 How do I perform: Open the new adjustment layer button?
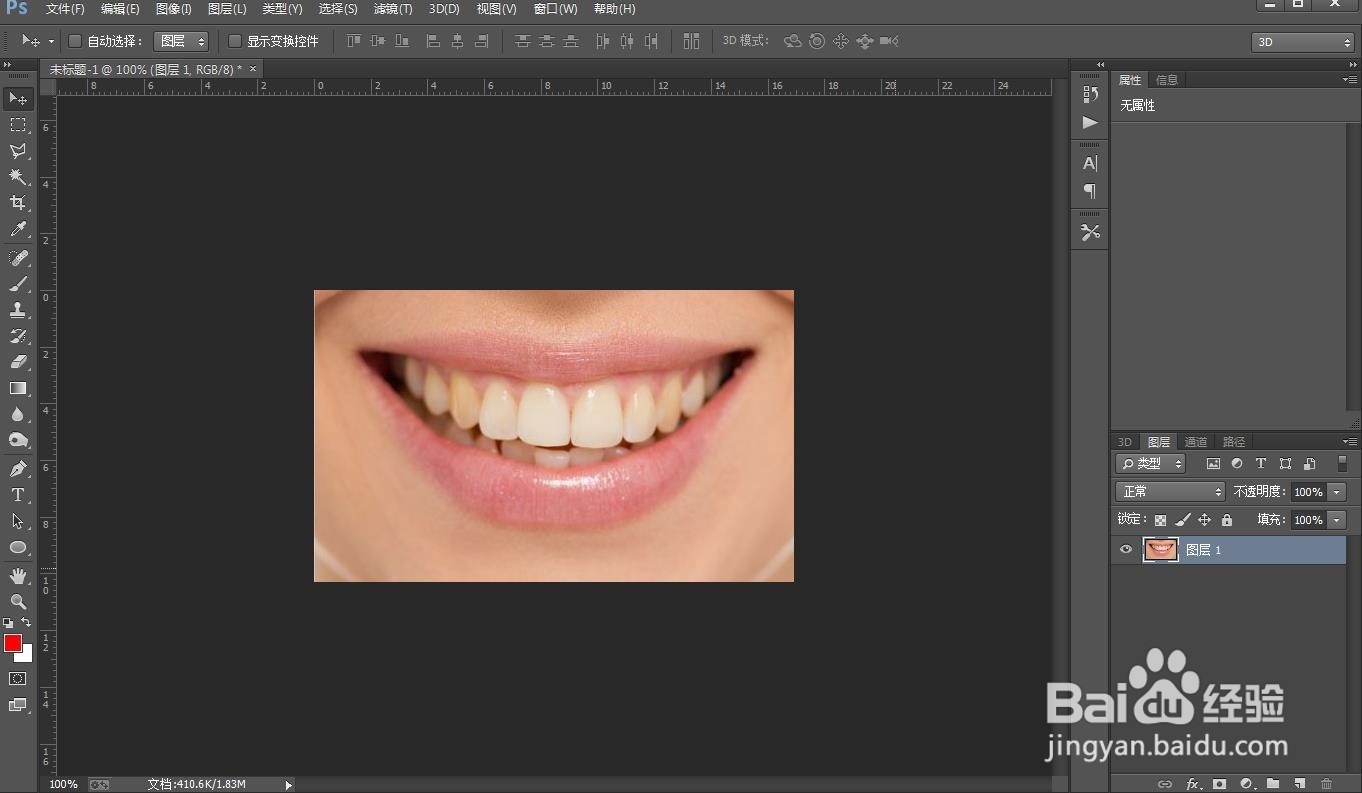[x=1246, y=784]
